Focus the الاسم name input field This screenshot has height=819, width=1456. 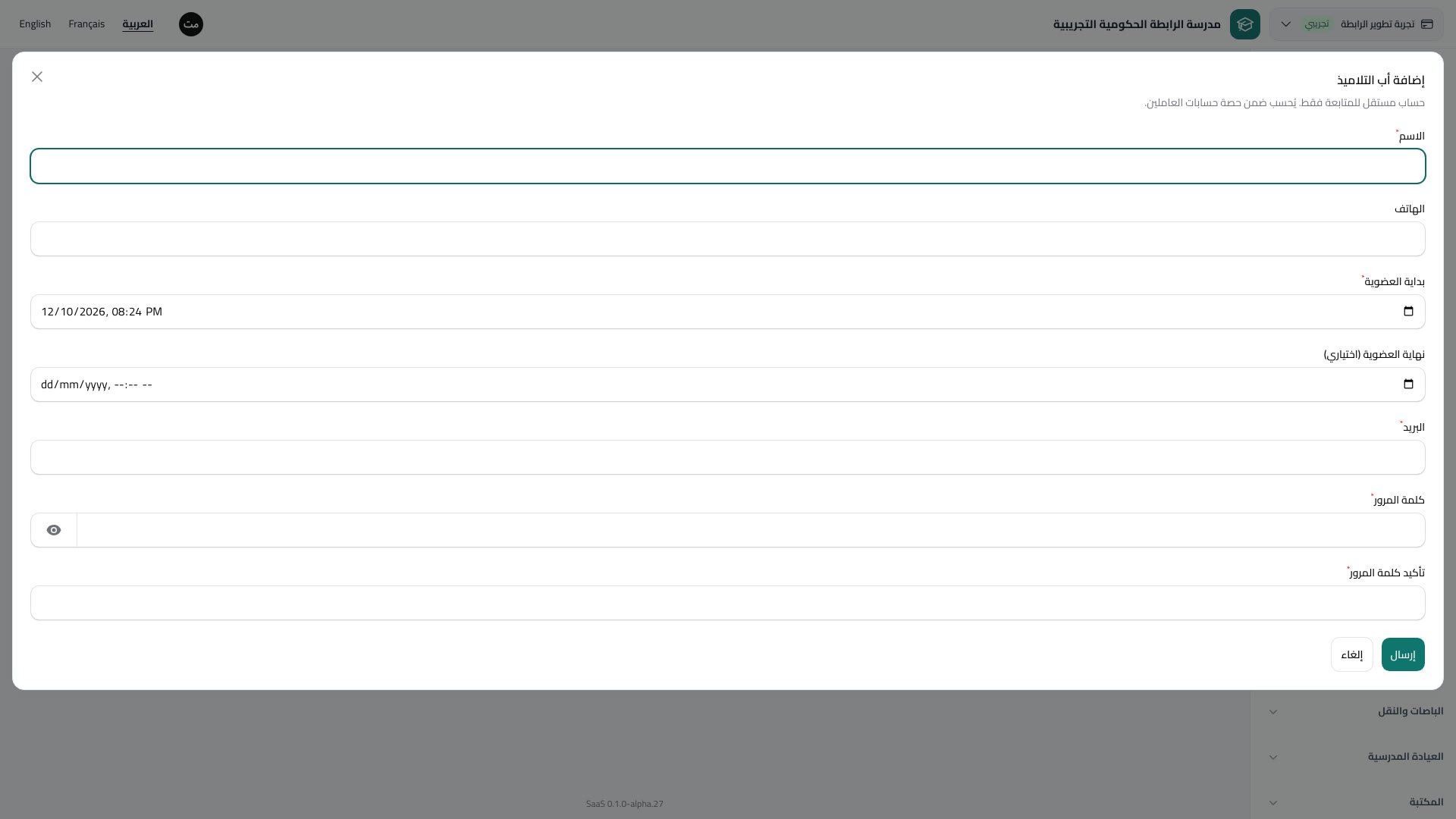[x=728, y=166]
